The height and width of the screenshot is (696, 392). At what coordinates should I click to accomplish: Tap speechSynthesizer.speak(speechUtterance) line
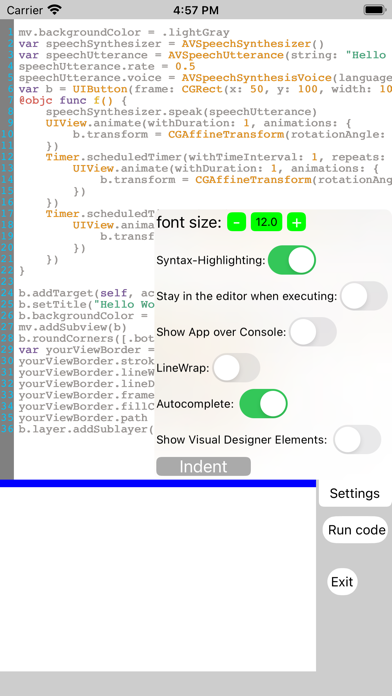pyautogui.click(x=181, y=112)
